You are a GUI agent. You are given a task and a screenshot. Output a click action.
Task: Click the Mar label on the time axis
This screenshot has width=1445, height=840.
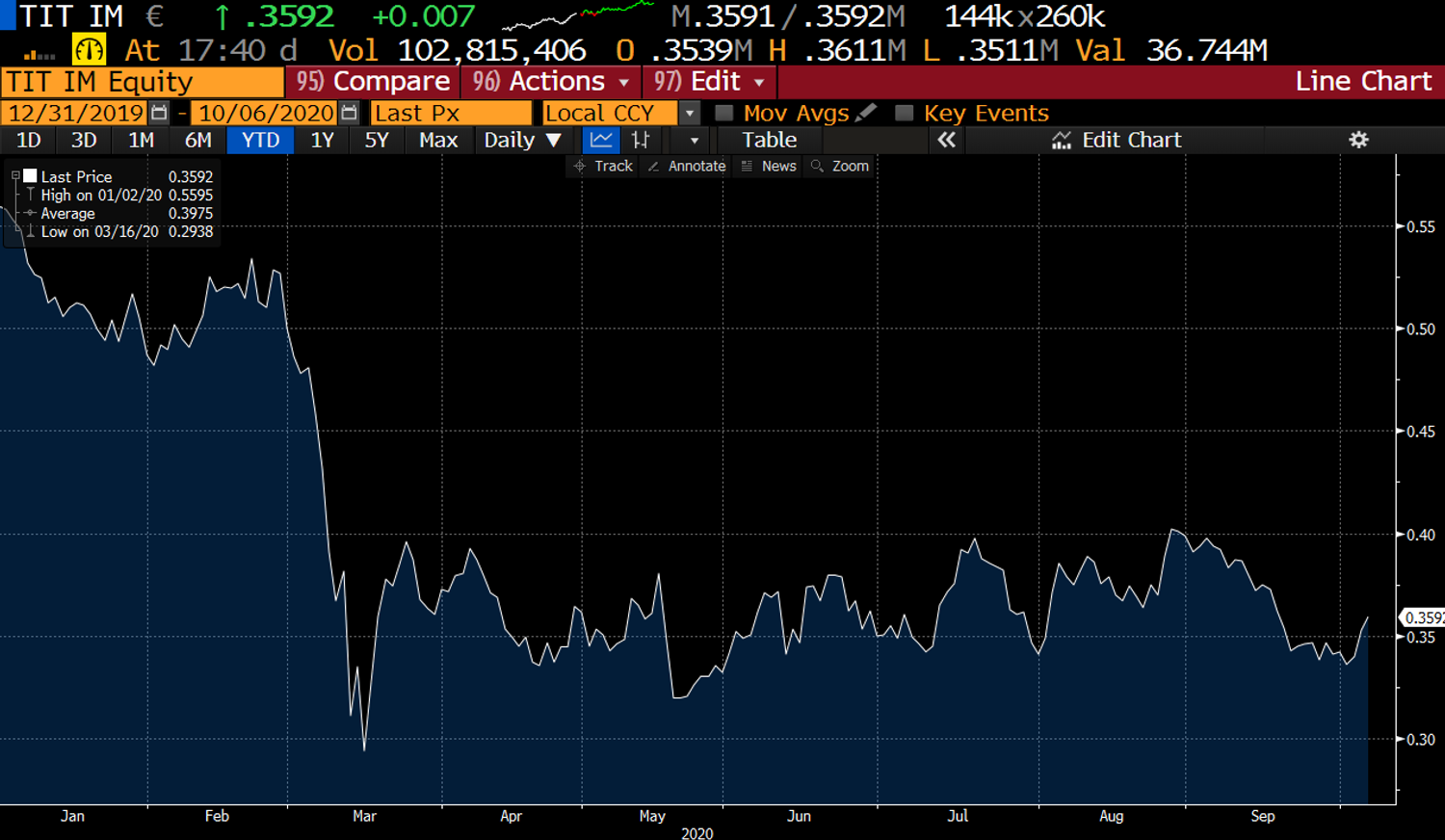(364, 816)
